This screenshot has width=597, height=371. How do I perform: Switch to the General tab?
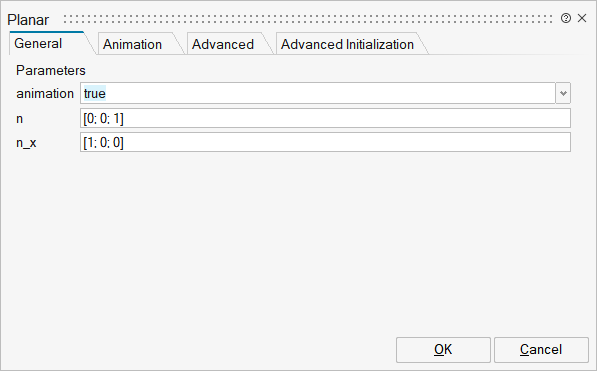38,43
